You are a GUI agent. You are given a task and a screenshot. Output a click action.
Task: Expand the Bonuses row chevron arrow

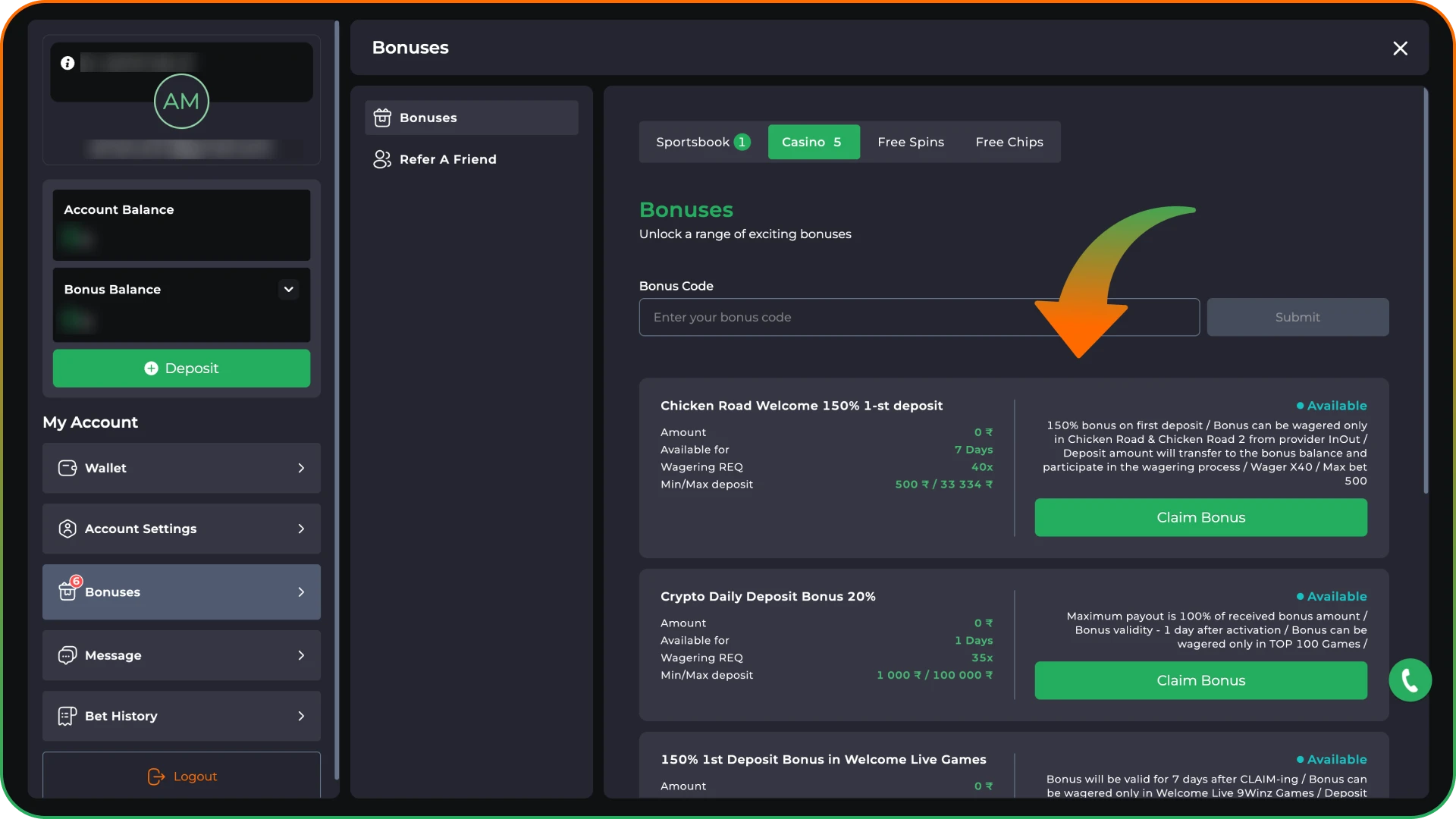pyautogui.click(x=301, y=591)
